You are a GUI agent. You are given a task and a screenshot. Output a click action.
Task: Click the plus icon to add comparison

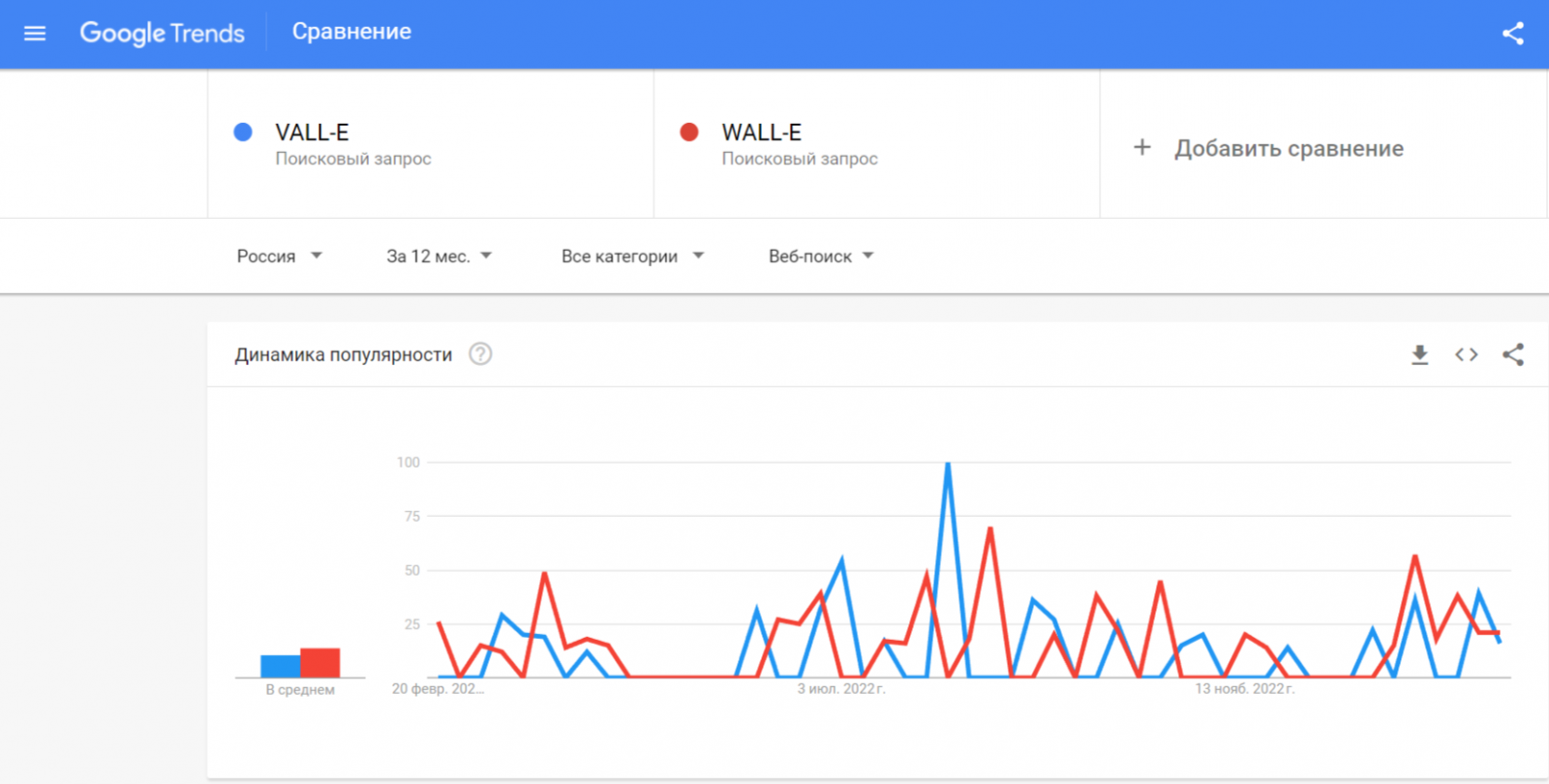[x=1142, y=147]
